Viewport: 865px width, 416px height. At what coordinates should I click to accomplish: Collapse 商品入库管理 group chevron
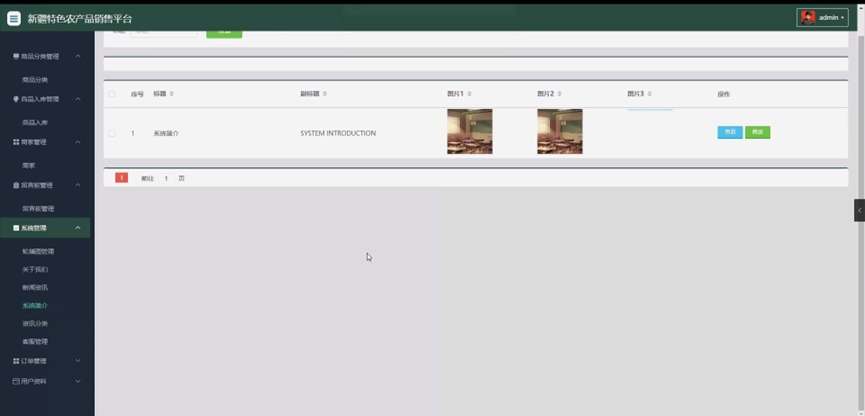78,99
